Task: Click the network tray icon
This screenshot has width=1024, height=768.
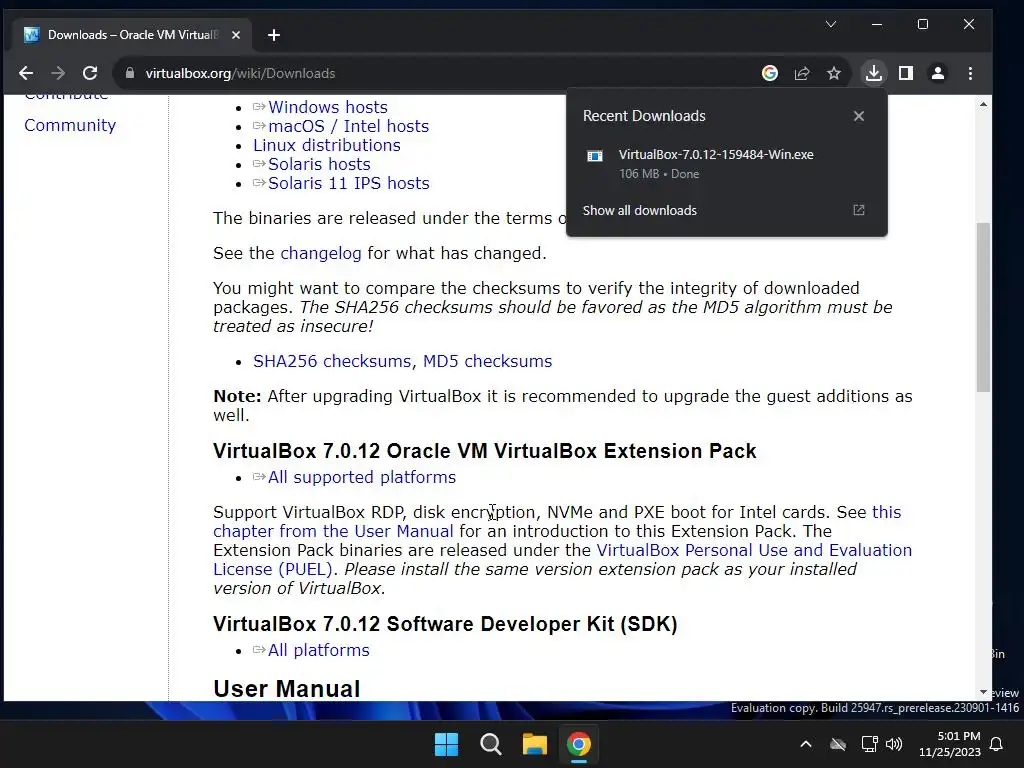Action: click(869, 744)
